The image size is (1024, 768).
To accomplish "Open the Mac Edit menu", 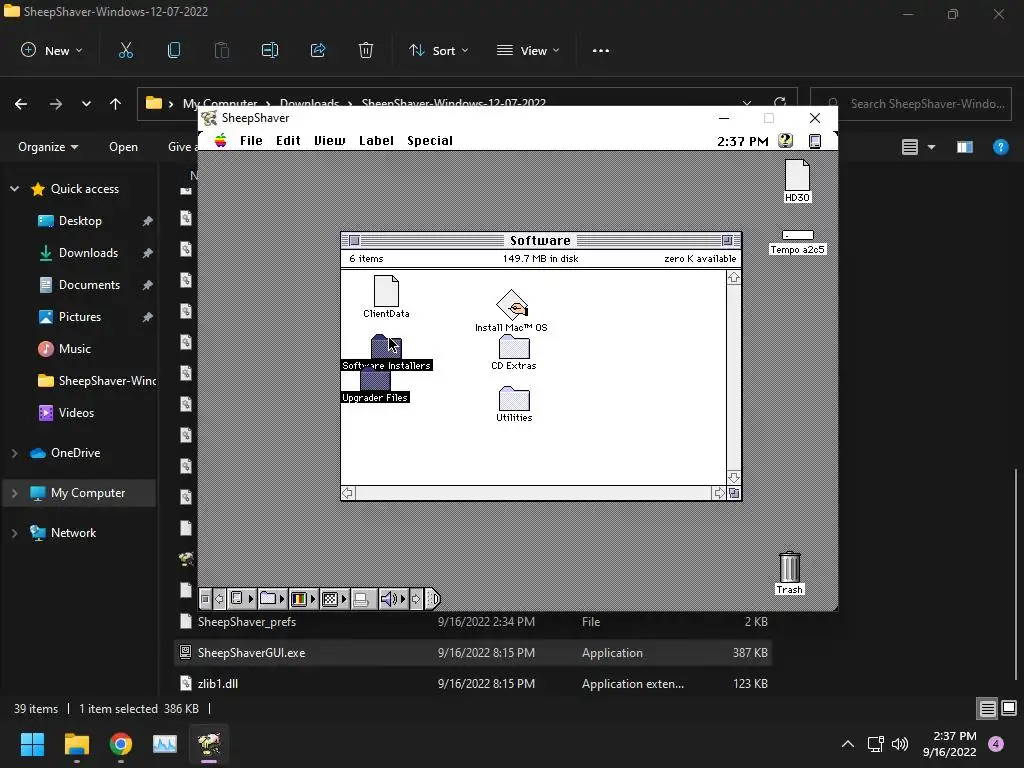I will 288,140.
